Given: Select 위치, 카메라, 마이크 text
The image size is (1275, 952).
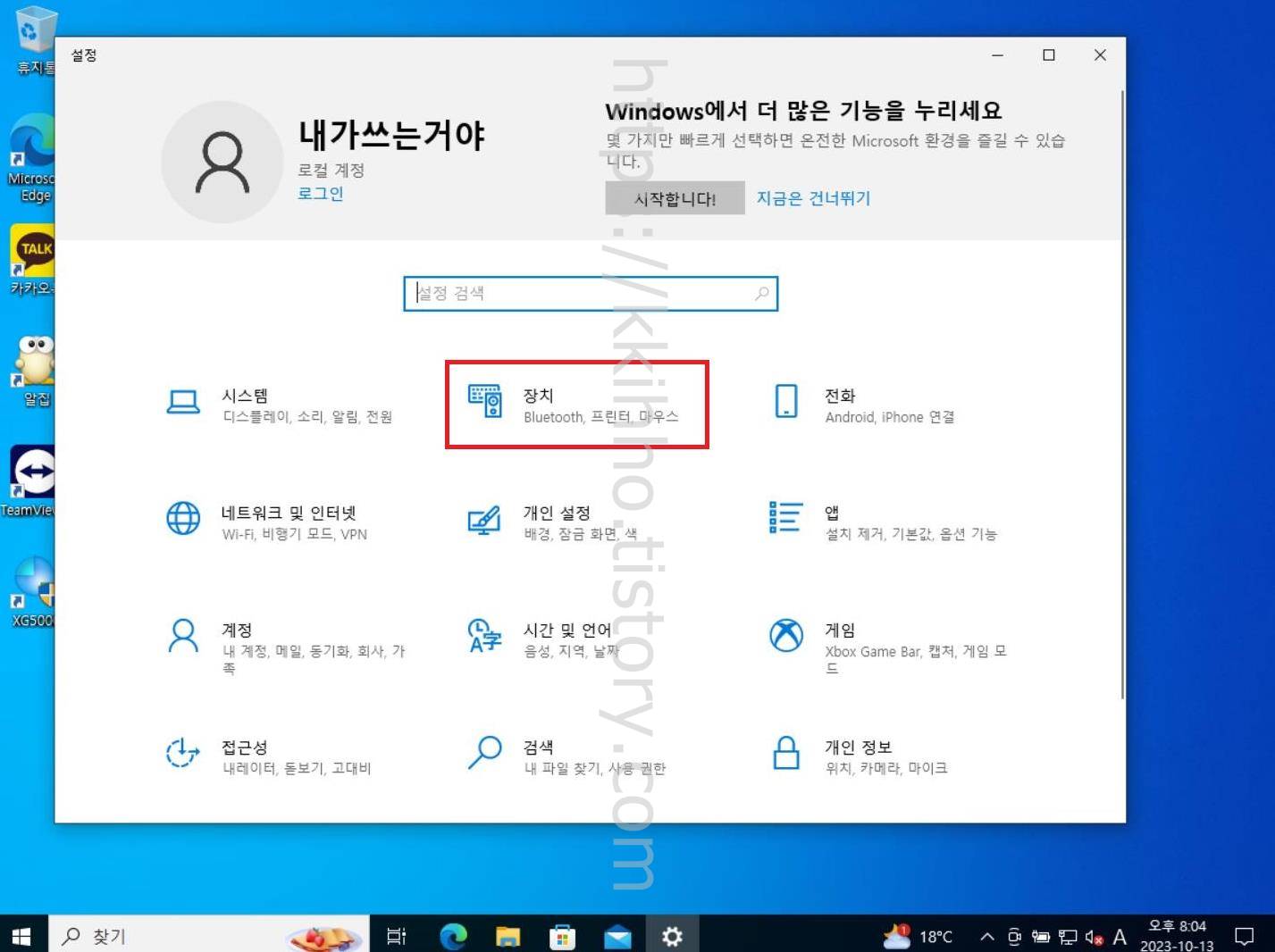Looking at the screenshot, I should (886, 768).
